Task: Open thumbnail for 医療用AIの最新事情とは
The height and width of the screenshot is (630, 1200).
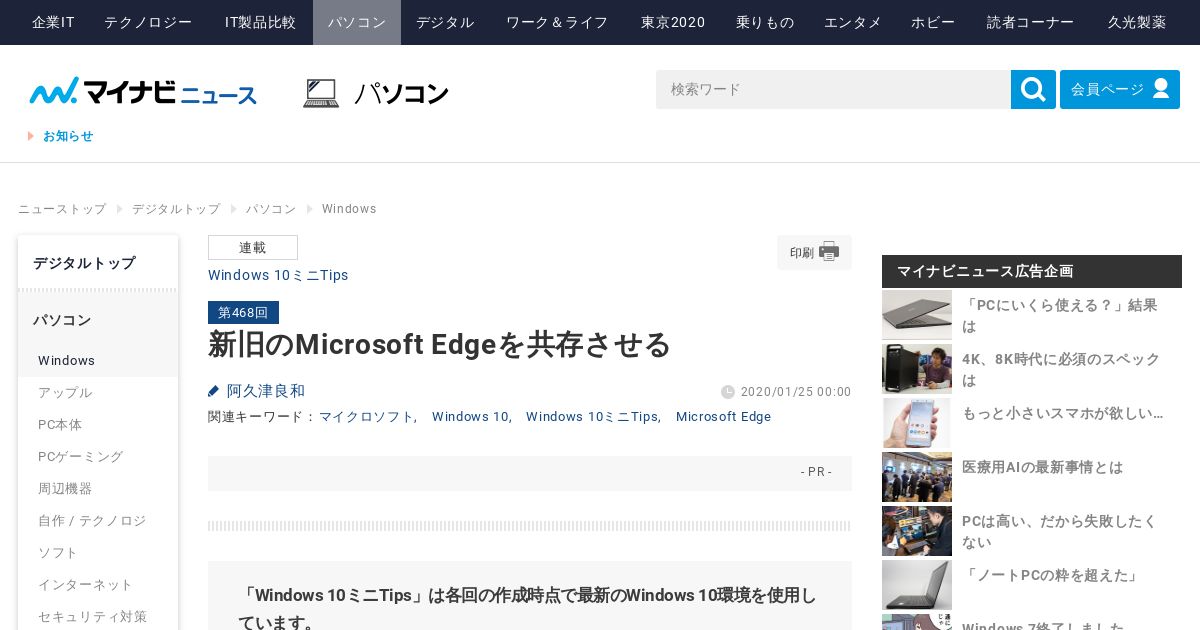Action: coord(917,477)
